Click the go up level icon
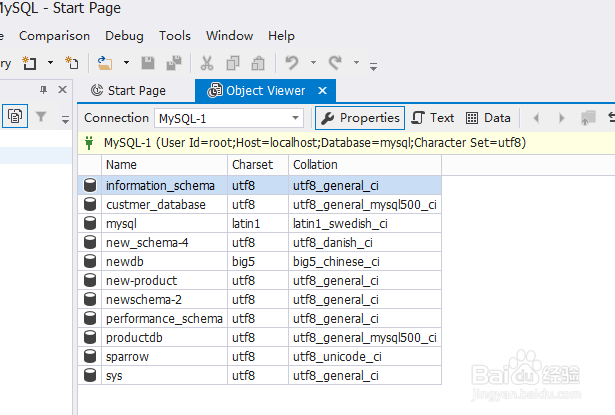 pos(588,118)
